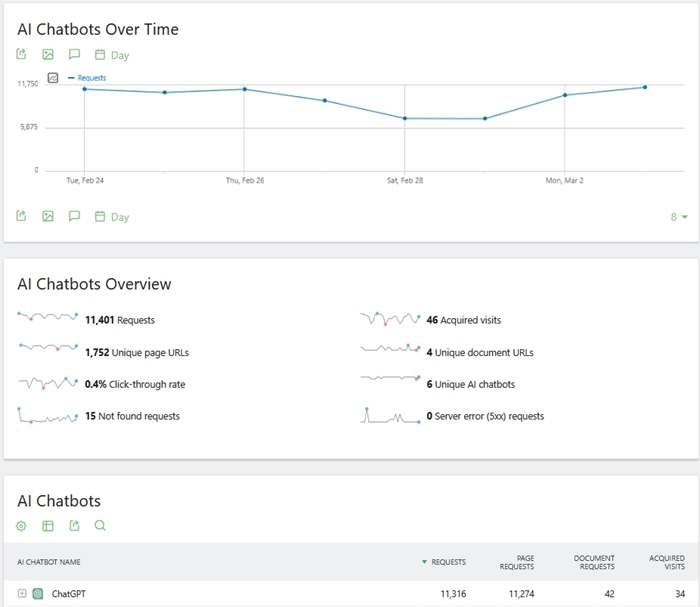
Task: Click the export icon above the chart
Action: (22, 55)
